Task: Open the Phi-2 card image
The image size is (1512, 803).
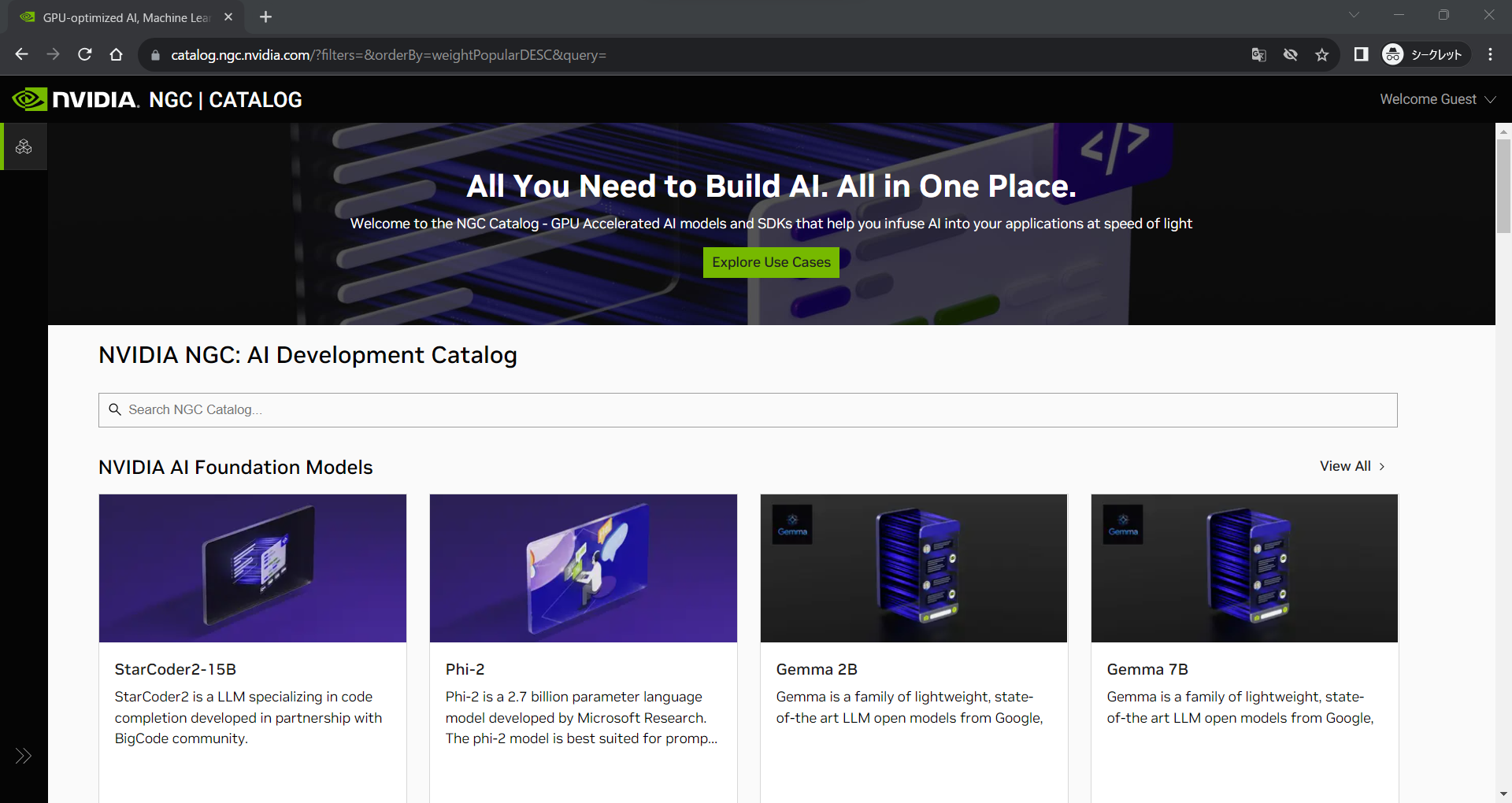Action: pos(584,568)
